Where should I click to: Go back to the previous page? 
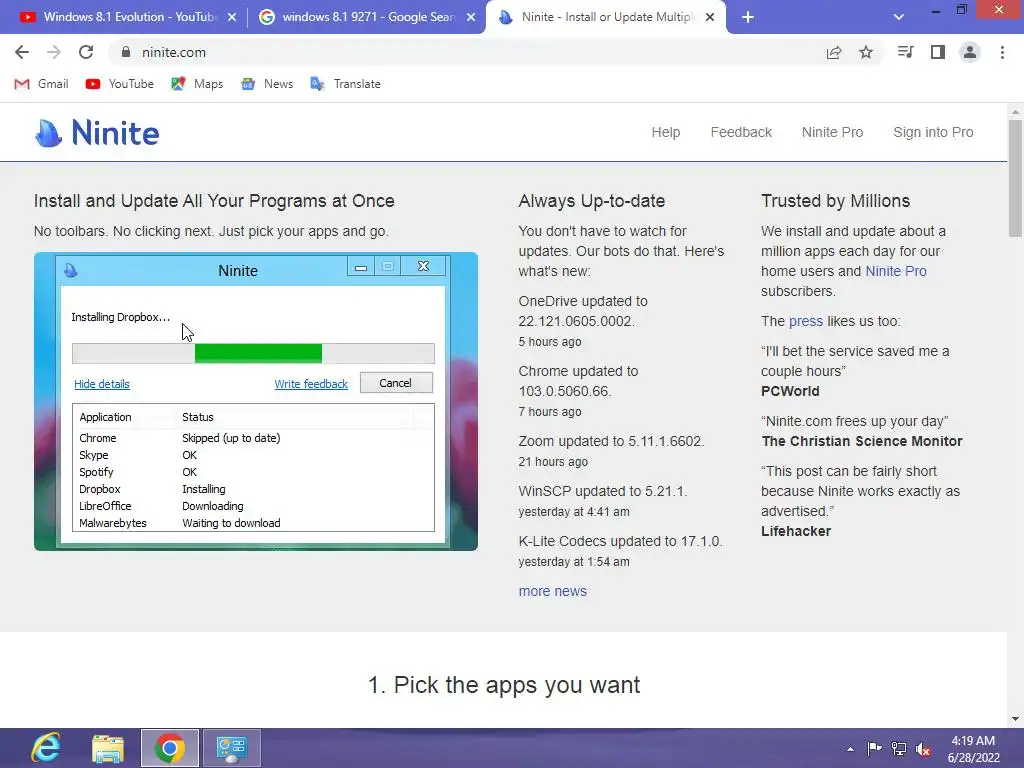point(22,52)
